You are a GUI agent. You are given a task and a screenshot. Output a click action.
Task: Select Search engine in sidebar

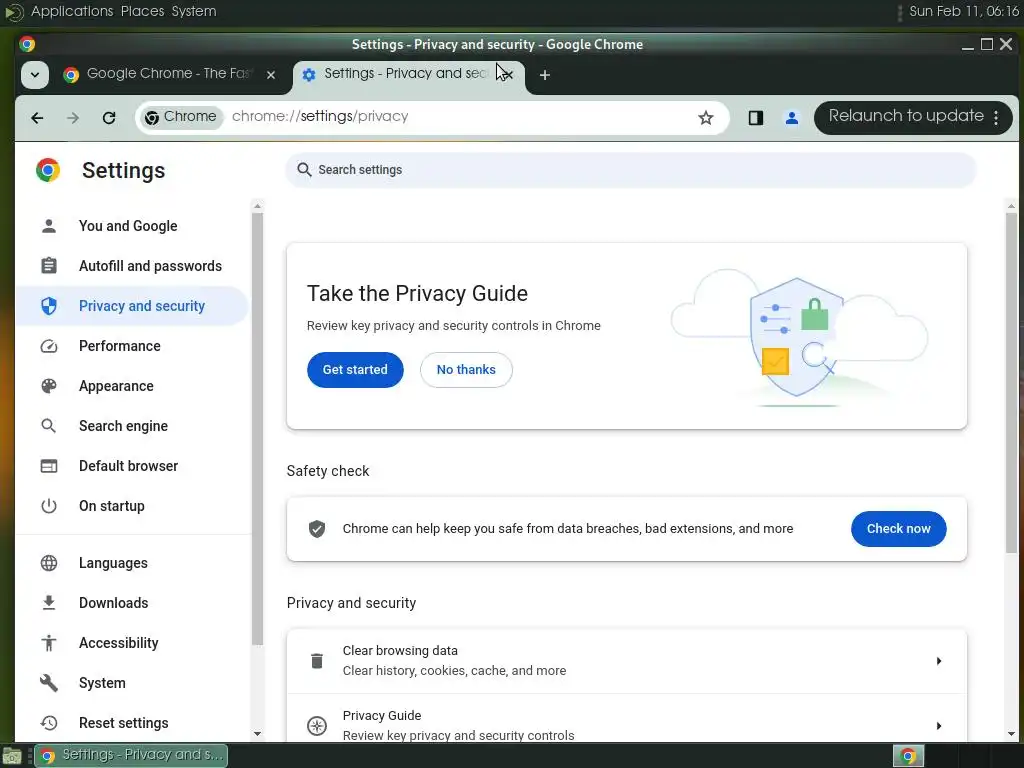click(123, 426)
